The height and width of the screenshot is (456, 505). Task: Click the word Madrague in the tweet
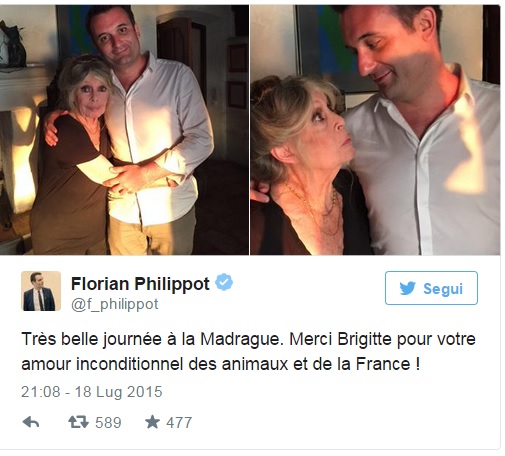[241, 339]
